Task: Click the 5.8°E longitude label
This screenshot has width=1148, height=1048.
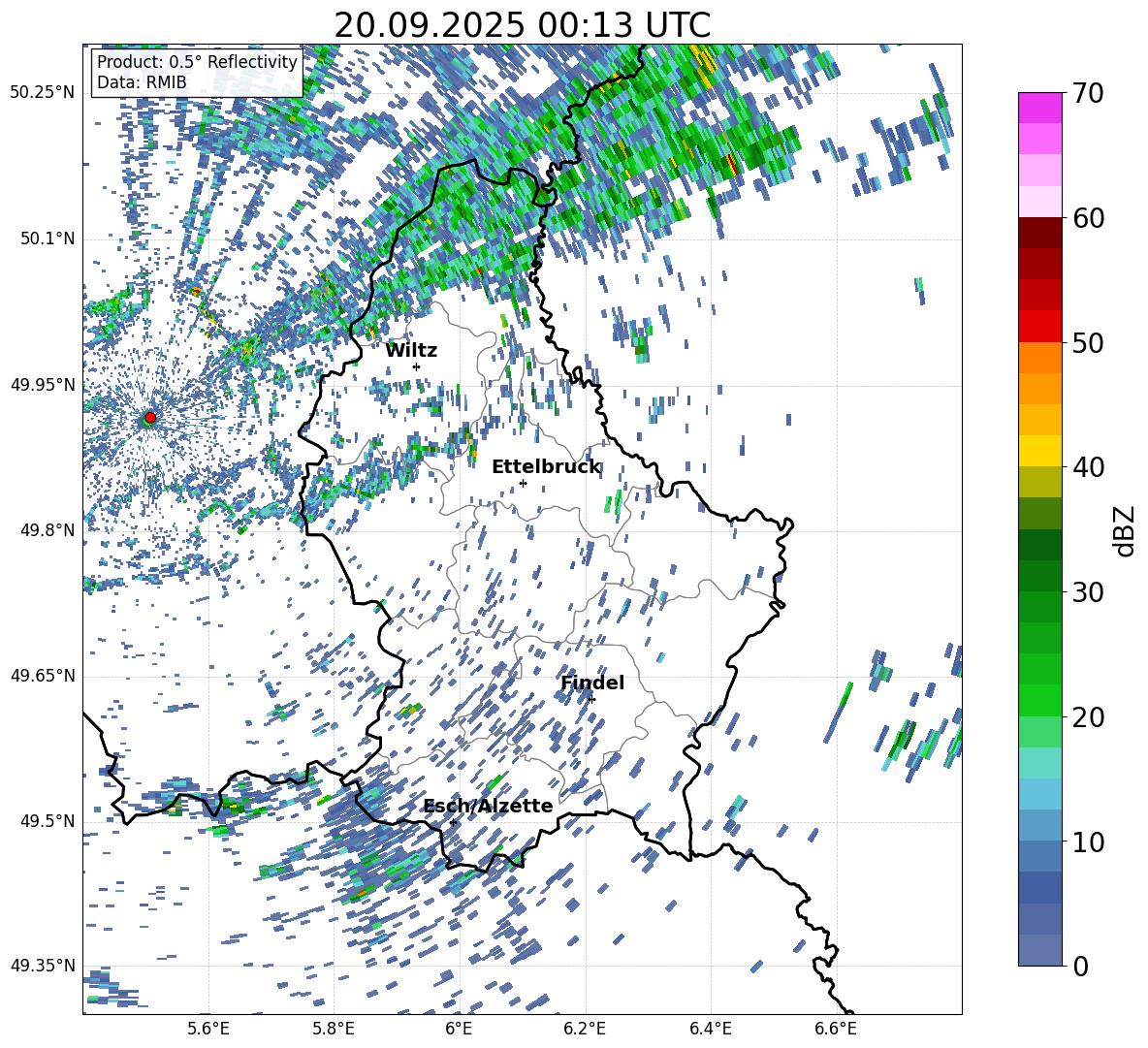Action: tap(334, 1029)
